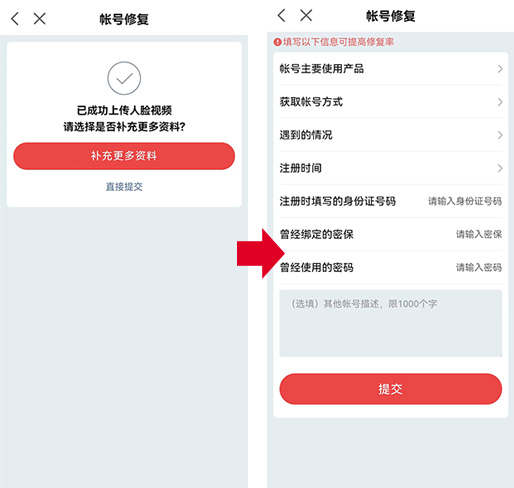Click the 请输入密码 input field

(479, 267)
